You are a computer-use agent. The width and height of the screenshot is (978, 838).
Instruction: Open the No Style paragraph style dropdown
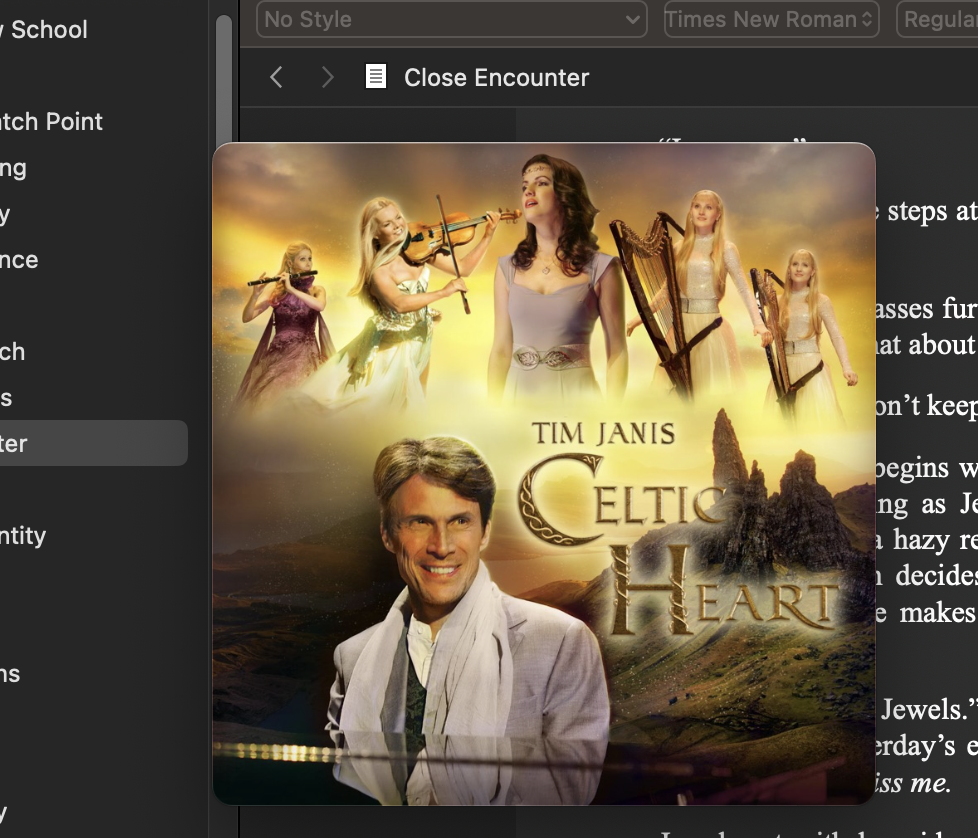(452, 19)
